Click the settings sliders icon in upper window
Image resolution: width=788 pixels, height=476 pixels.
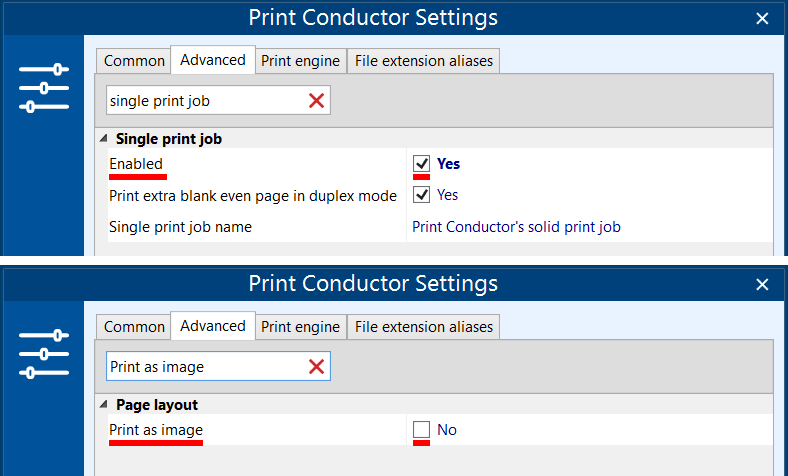[x=44, y=88]
